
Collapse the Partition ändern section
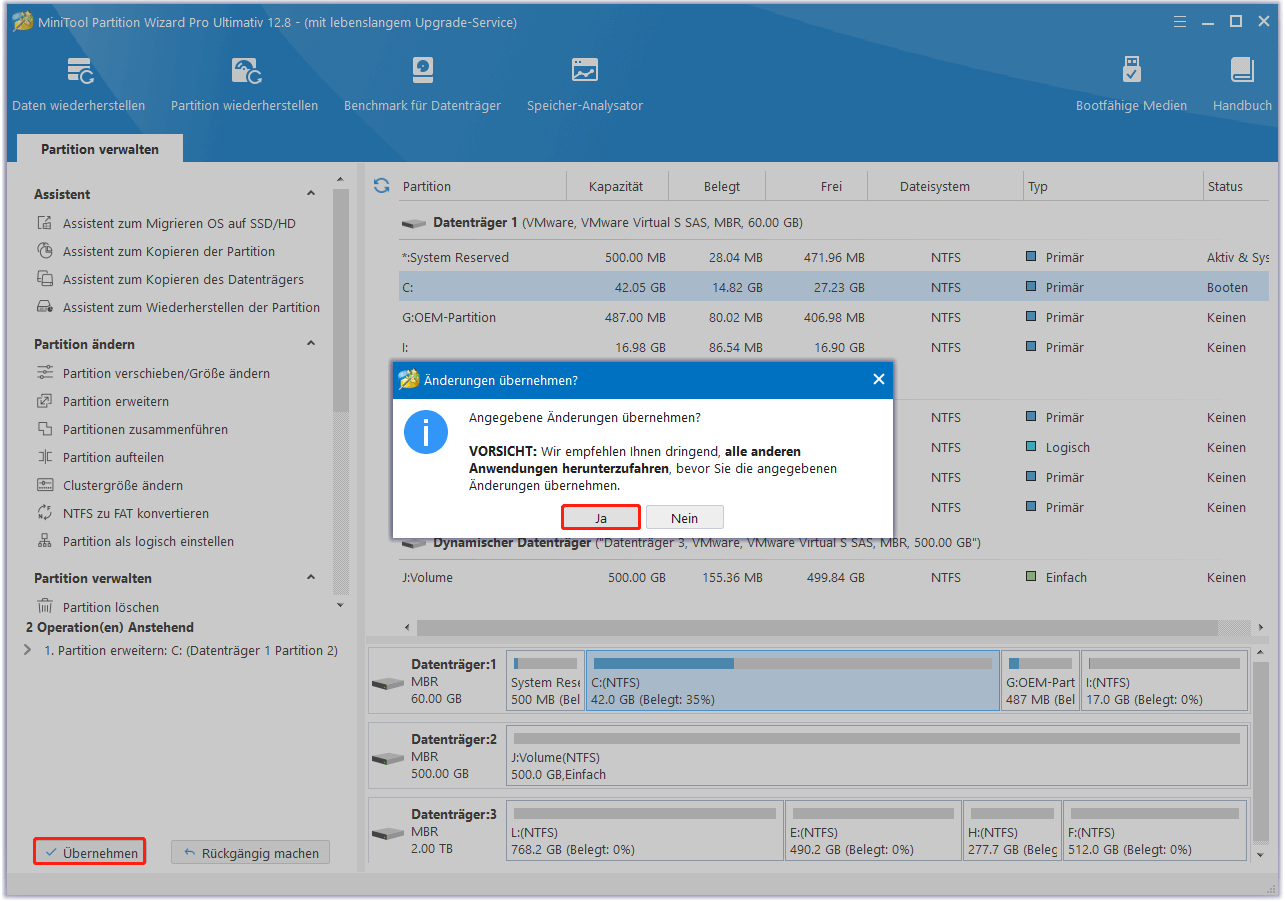tap(311, 344)
